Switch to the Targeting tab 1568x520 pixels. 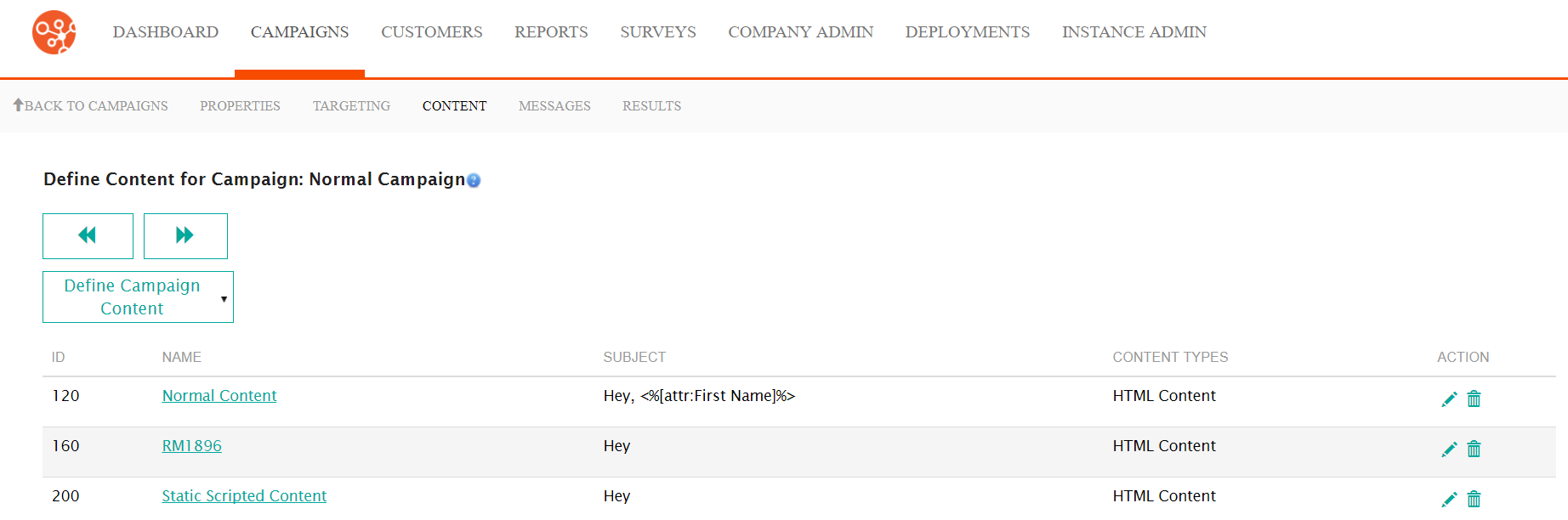(351, 105)
